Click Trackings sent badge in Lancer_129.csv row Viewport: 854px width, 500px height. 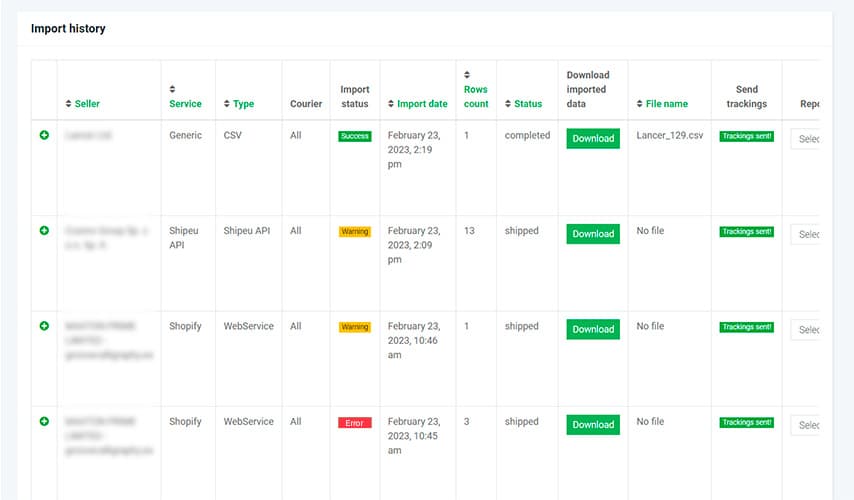[x=747, y=136]
